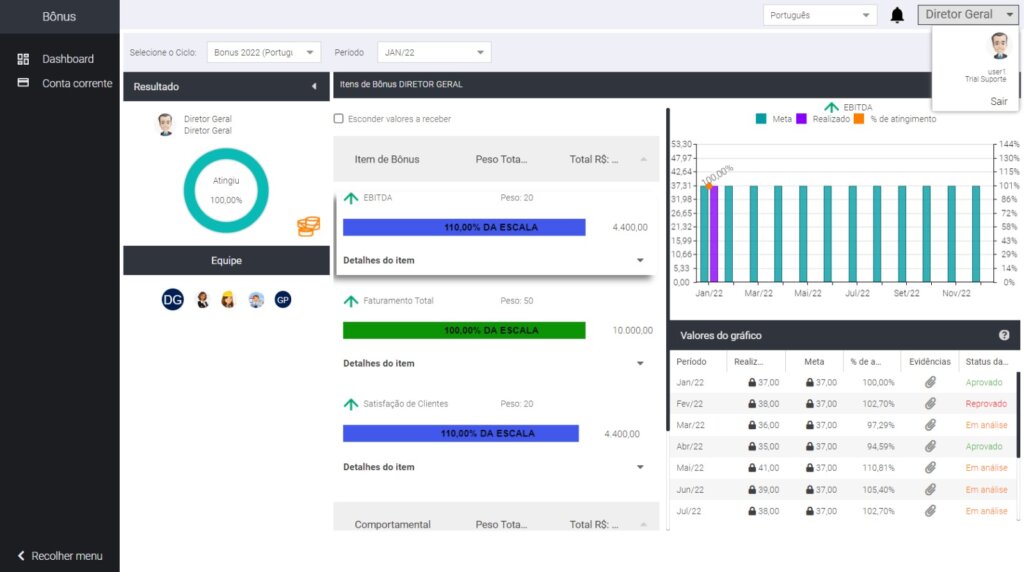The width and height of the screenshot is (1024, 572).
Task: Click the Faturamento Total green progress bar
Action: click(x=464, y=330)
